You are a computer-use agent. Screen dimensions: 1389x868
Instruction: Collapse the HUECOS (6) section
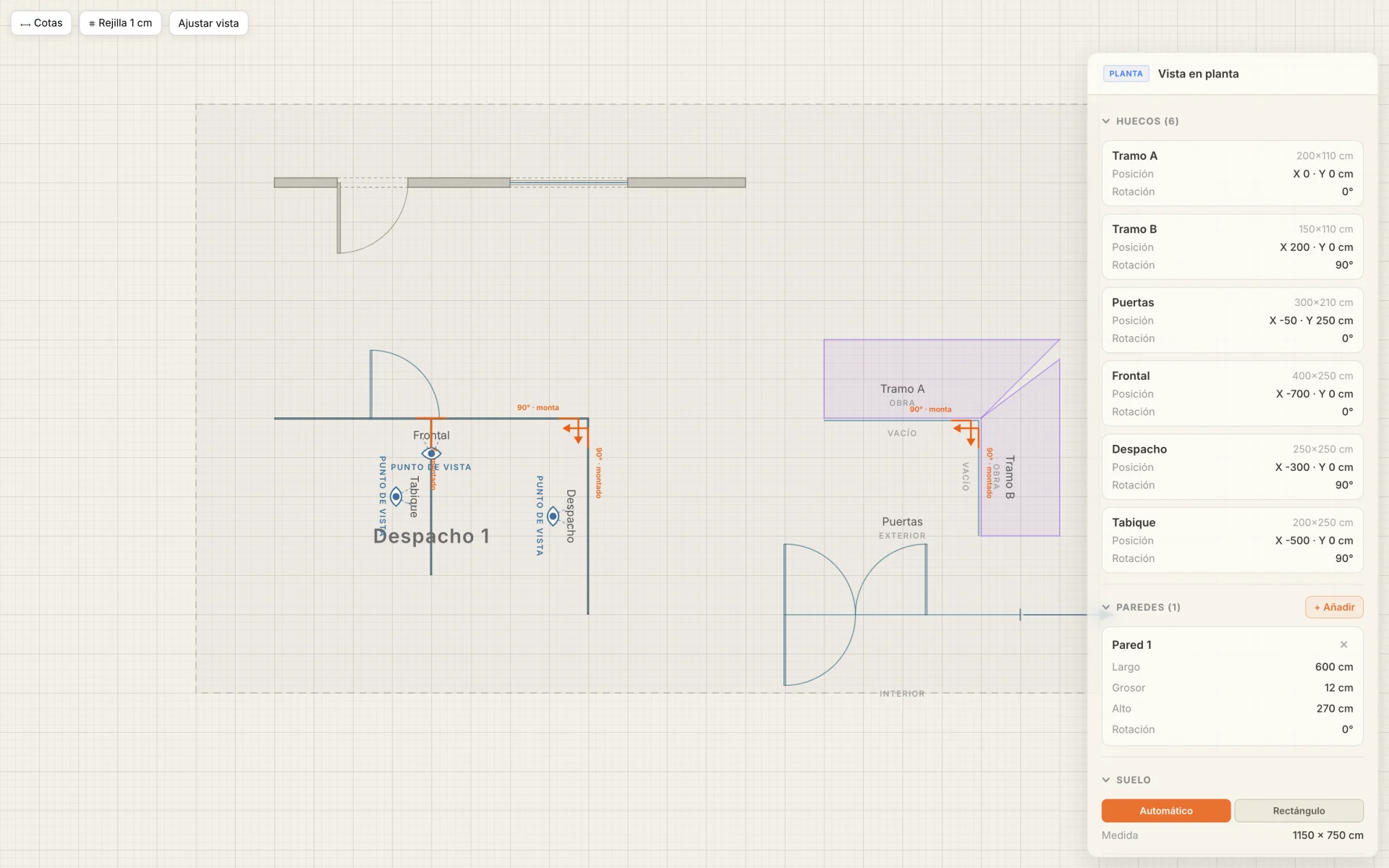(1140, 121)
